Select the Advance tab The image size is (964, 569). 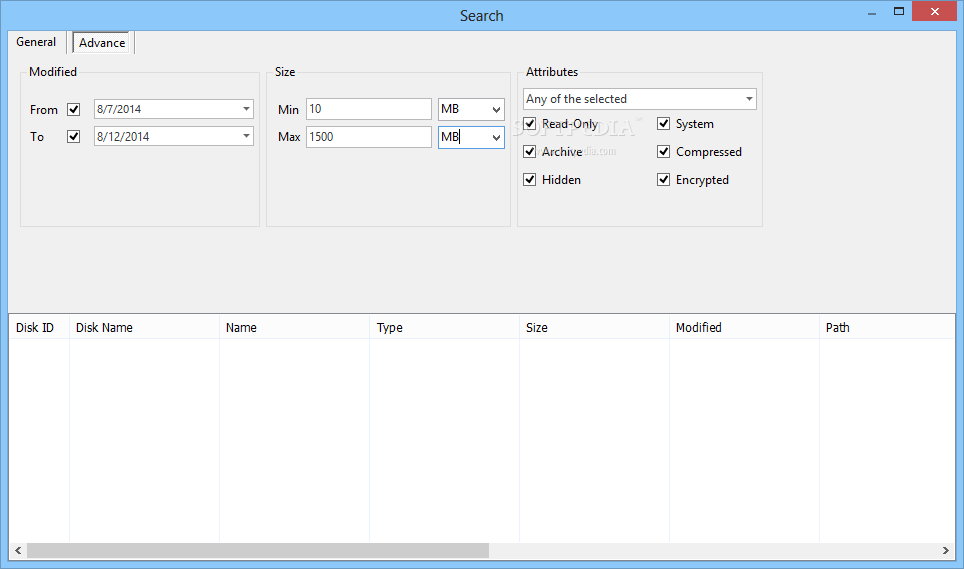point(102,43)
